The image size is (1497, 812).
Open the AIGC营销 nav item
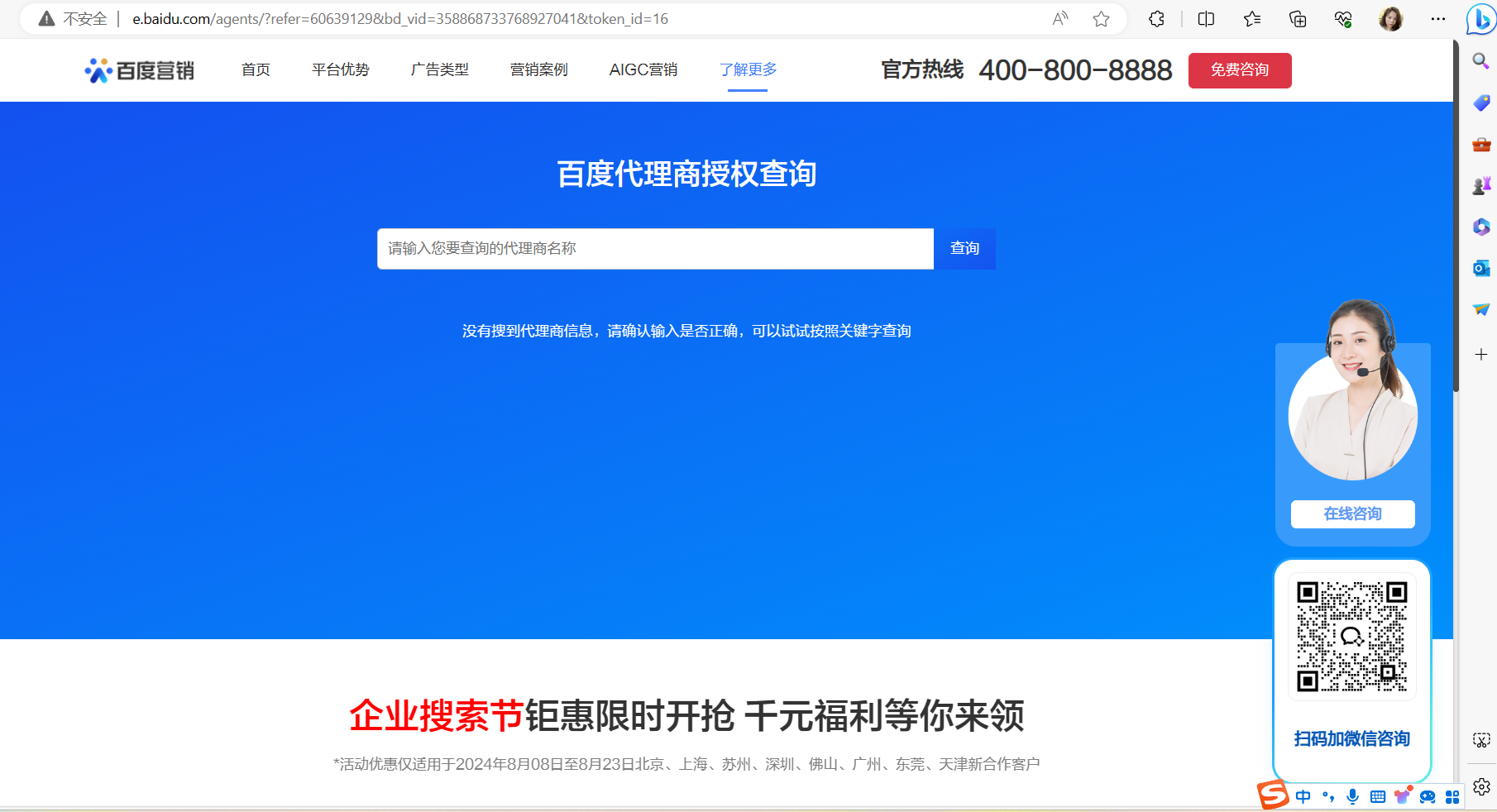coord(643,69)
